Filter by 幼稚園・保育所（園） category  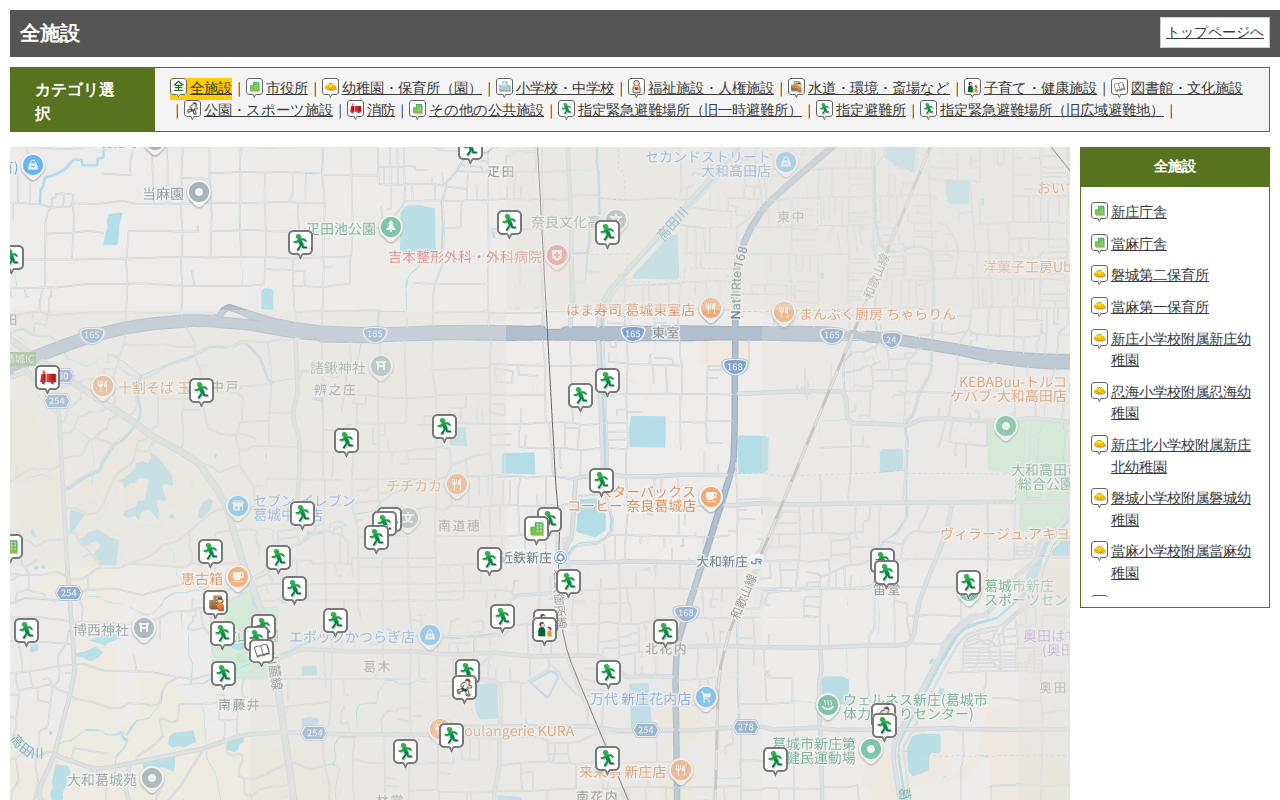pos(411,88)
